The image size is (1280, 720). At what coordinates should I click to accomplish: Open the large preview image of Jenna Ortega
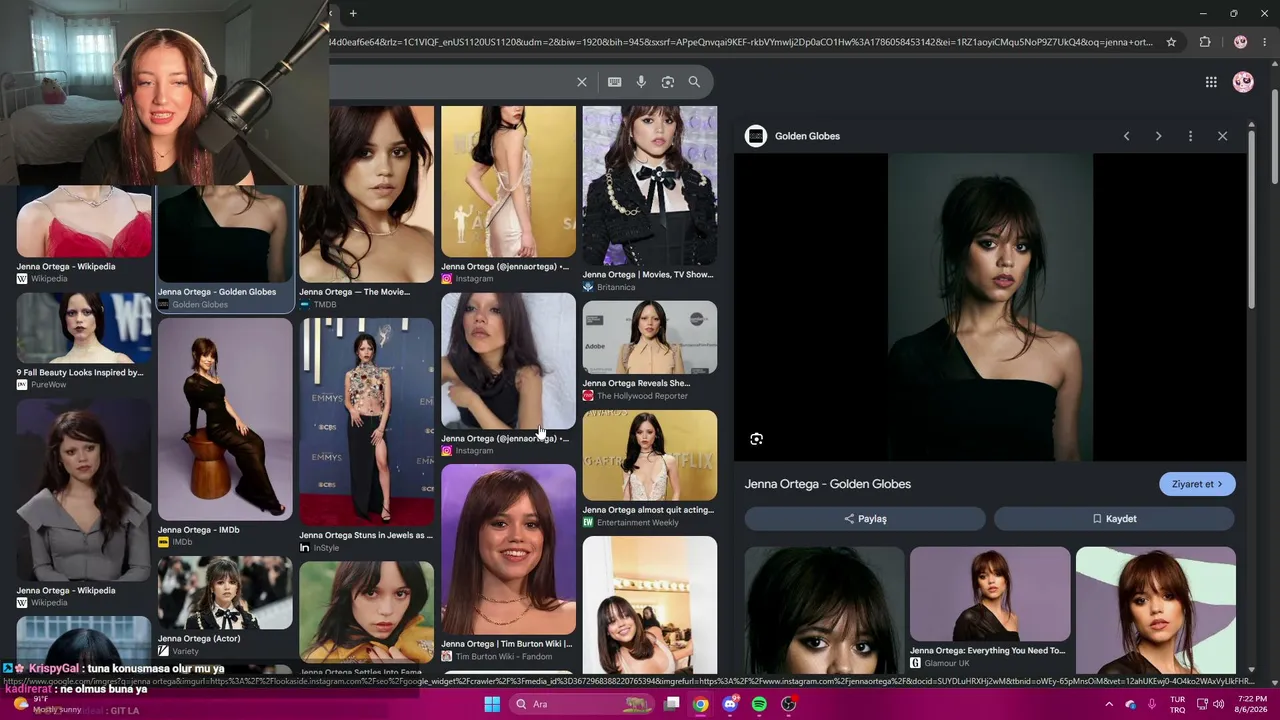(x=990, y=307)
